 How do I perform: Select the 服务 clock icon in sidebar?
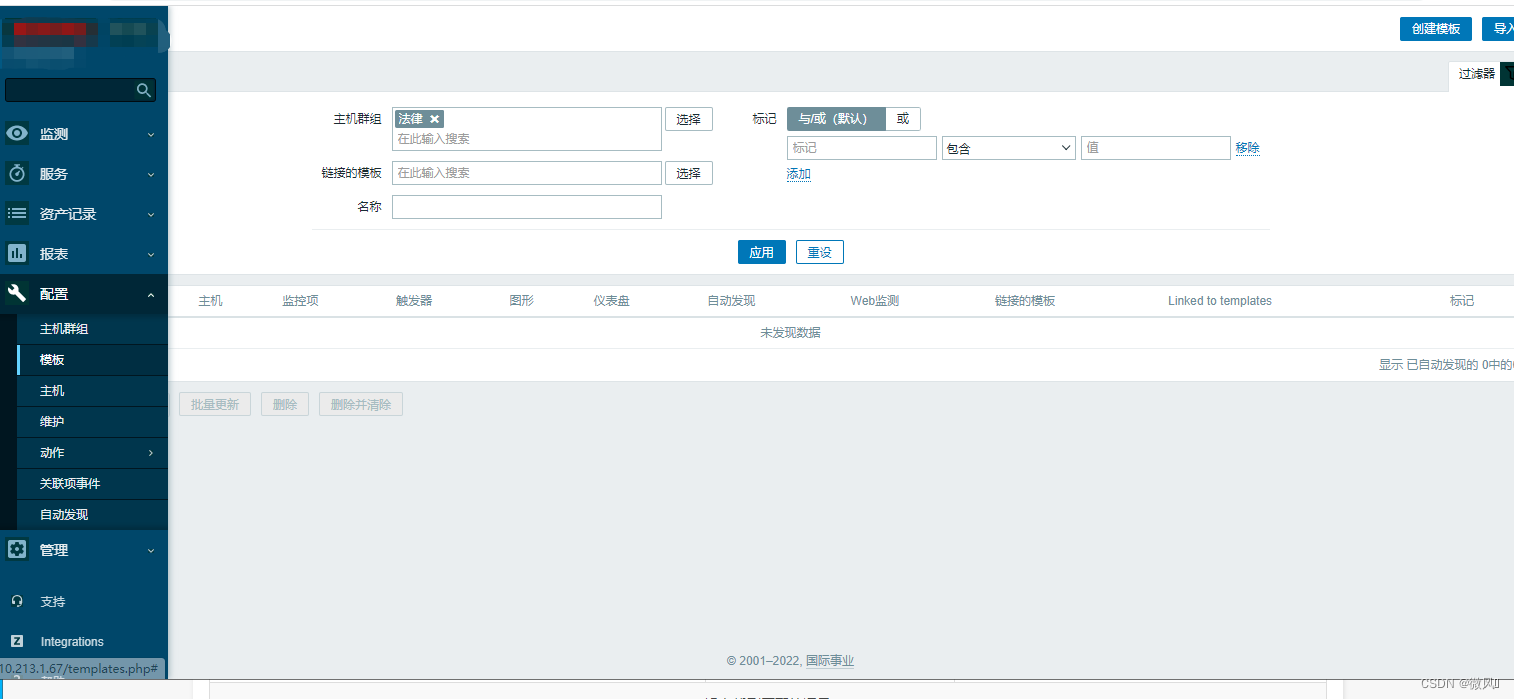[16, 173]
